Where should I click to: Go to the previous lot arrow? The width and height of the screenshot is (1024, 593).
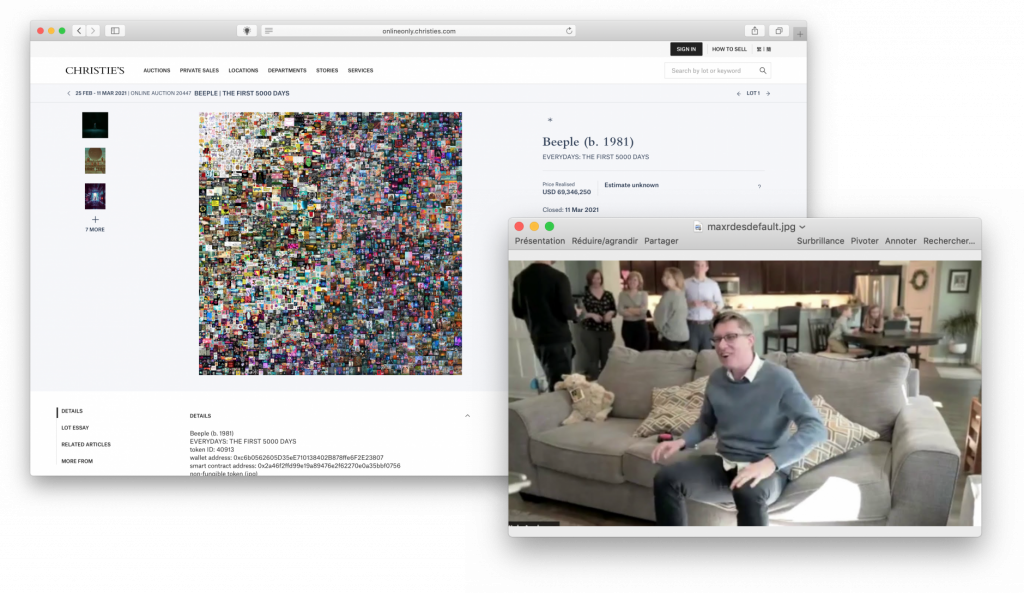point(739,93)
